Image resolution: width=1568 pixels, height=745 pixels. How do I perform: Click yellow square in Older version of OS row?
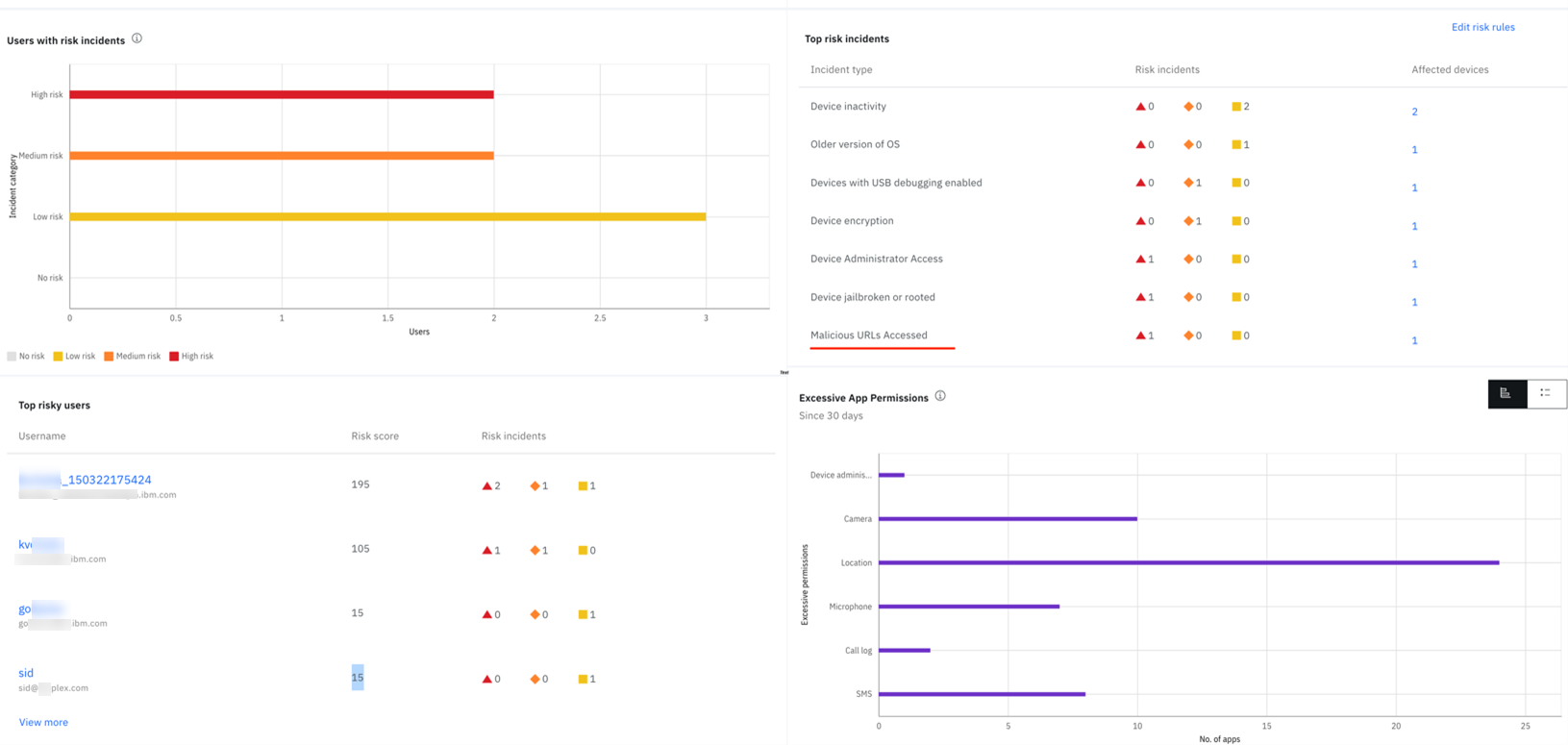(1236, 144)
